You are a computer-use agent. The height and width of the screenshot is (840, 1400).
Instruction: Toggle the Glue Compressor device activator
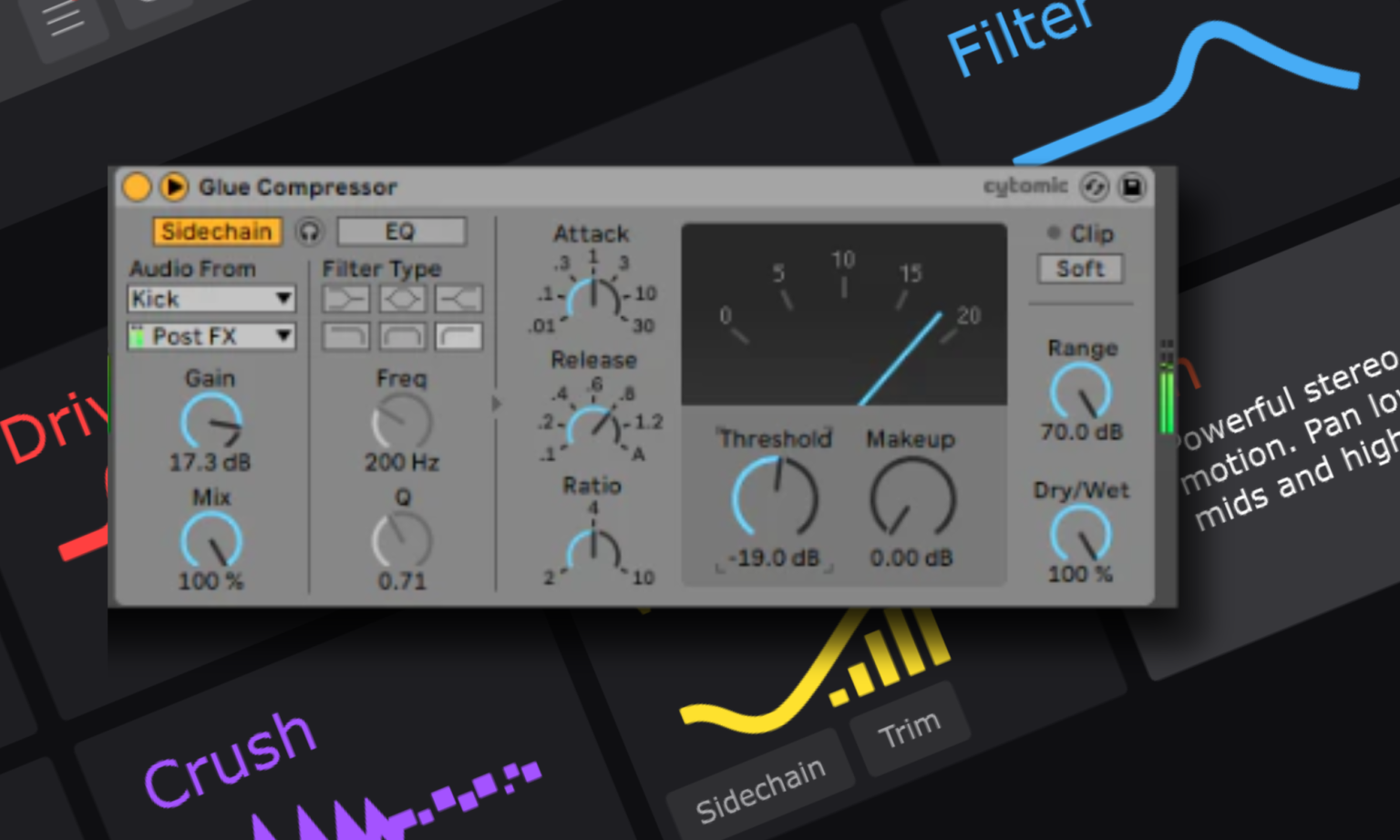click(x=137, y=187)
